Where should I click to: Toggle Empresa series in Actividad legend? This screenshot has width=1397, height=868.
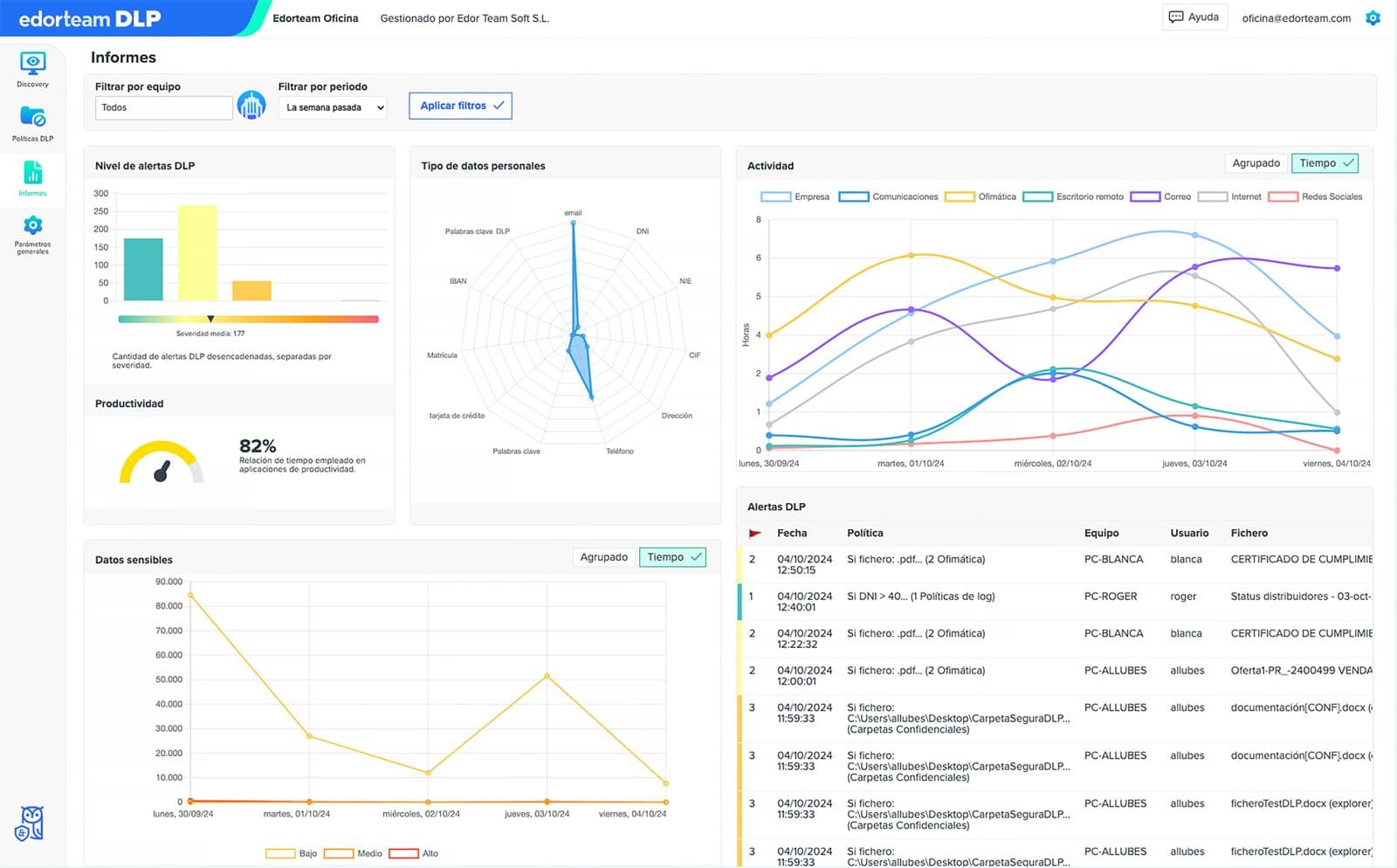click(x=795, y=196)
